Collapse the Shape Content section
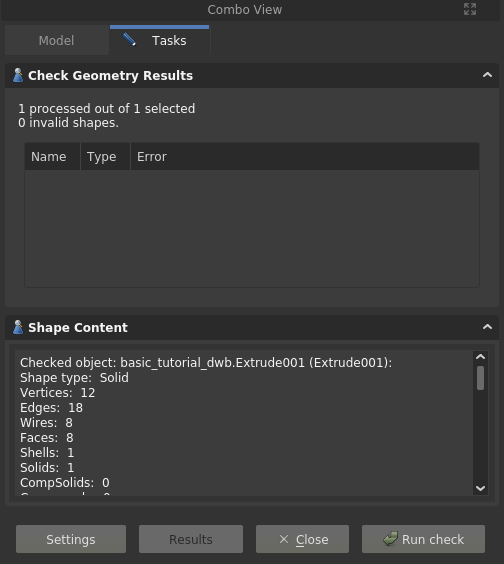This screenshot has width=504, height=564. coord(487,327)
